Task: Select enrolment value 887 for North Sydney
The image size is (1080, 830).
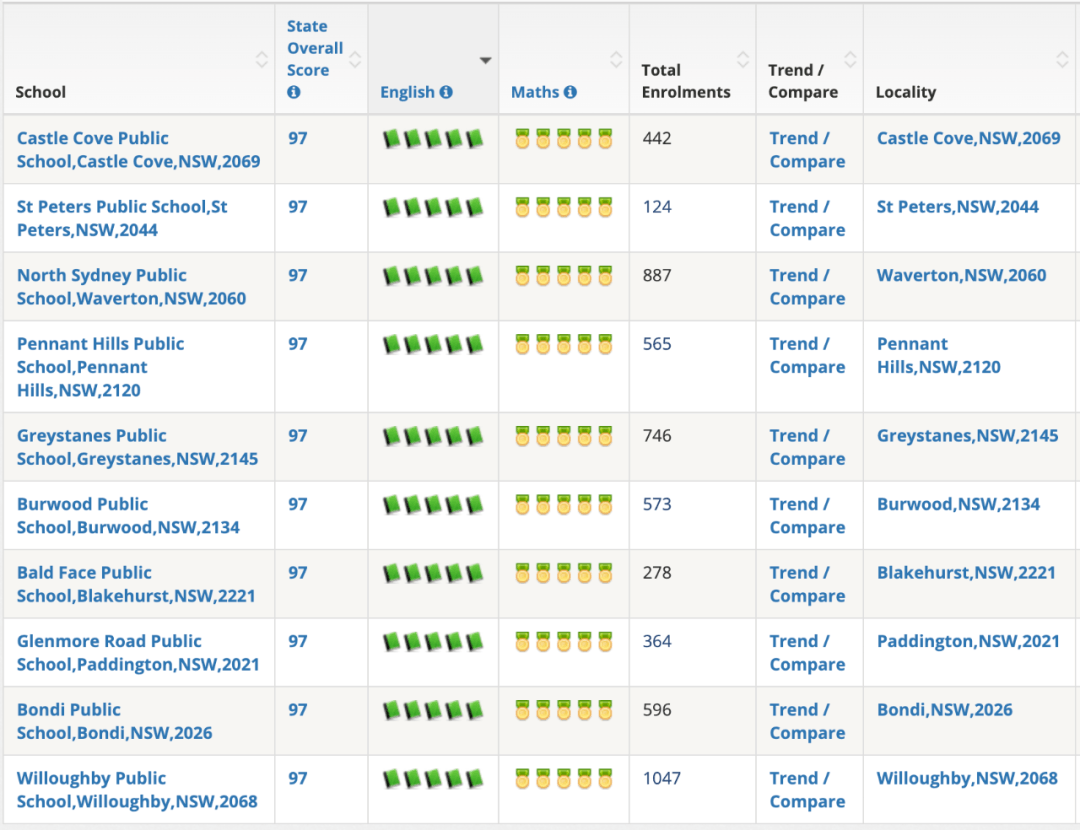Action: click(657, 276)
